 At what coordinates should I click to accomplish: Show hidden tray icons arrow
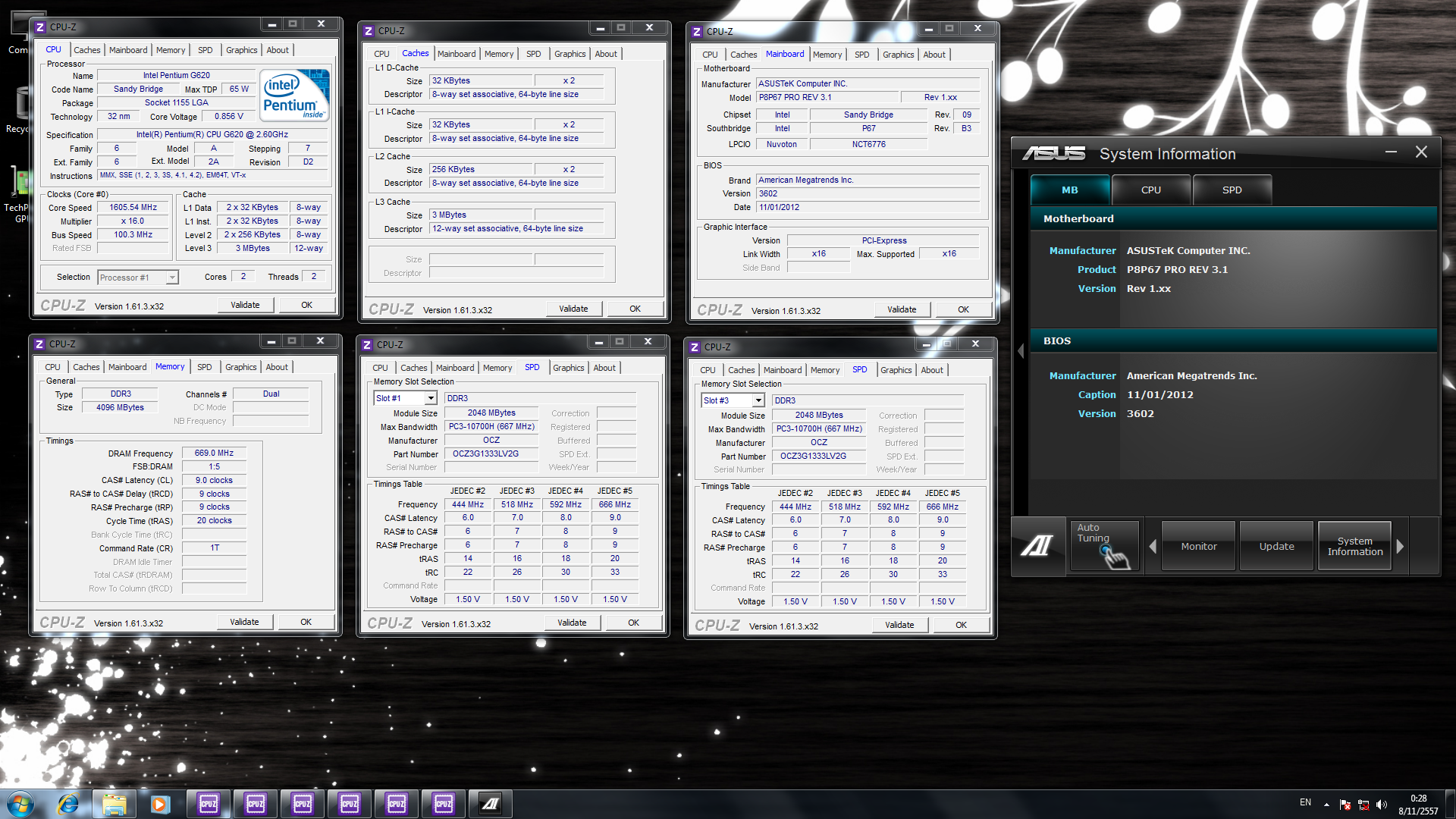click(x=1326, y=805)
